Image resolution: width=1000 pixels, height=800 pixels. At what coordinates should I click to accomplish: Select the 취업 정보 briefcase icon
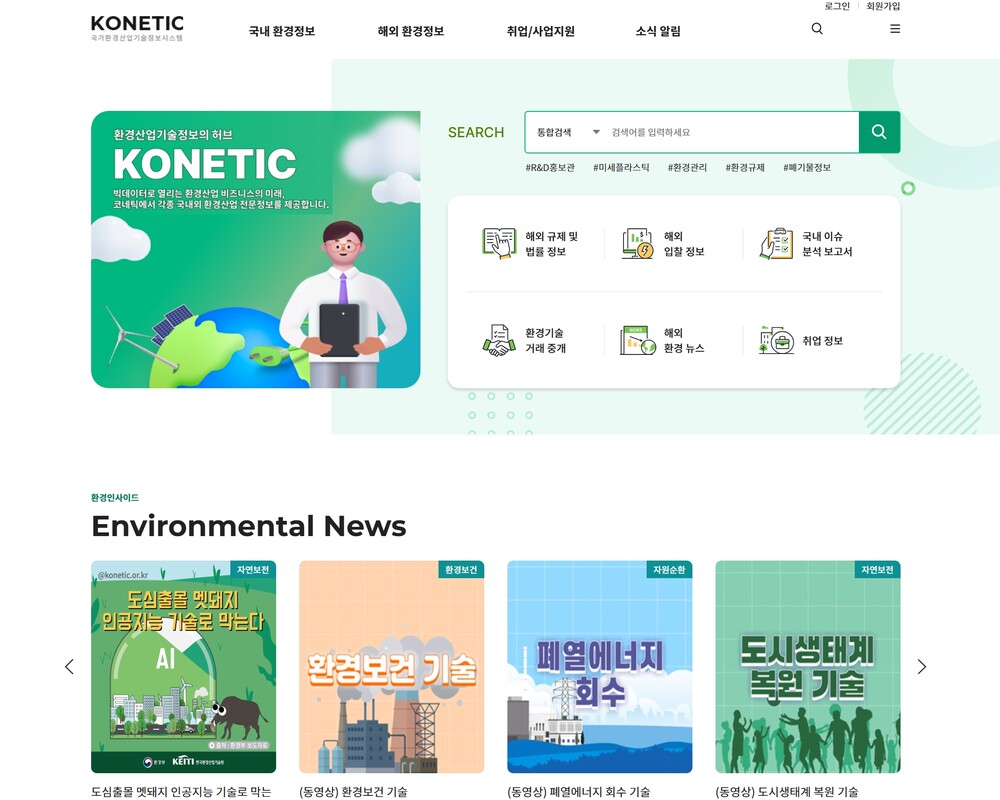point(776,341)
